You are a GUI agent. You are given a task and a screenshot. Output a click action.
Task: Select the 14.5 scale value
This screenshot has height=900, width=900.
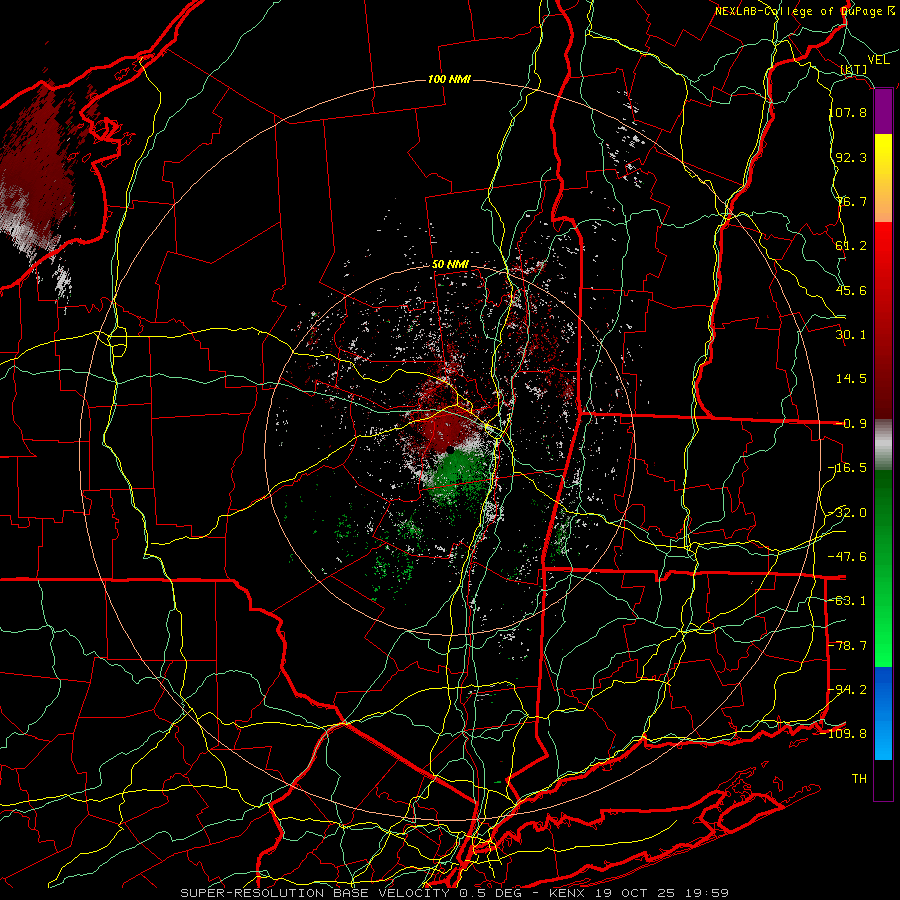[851, 379]
